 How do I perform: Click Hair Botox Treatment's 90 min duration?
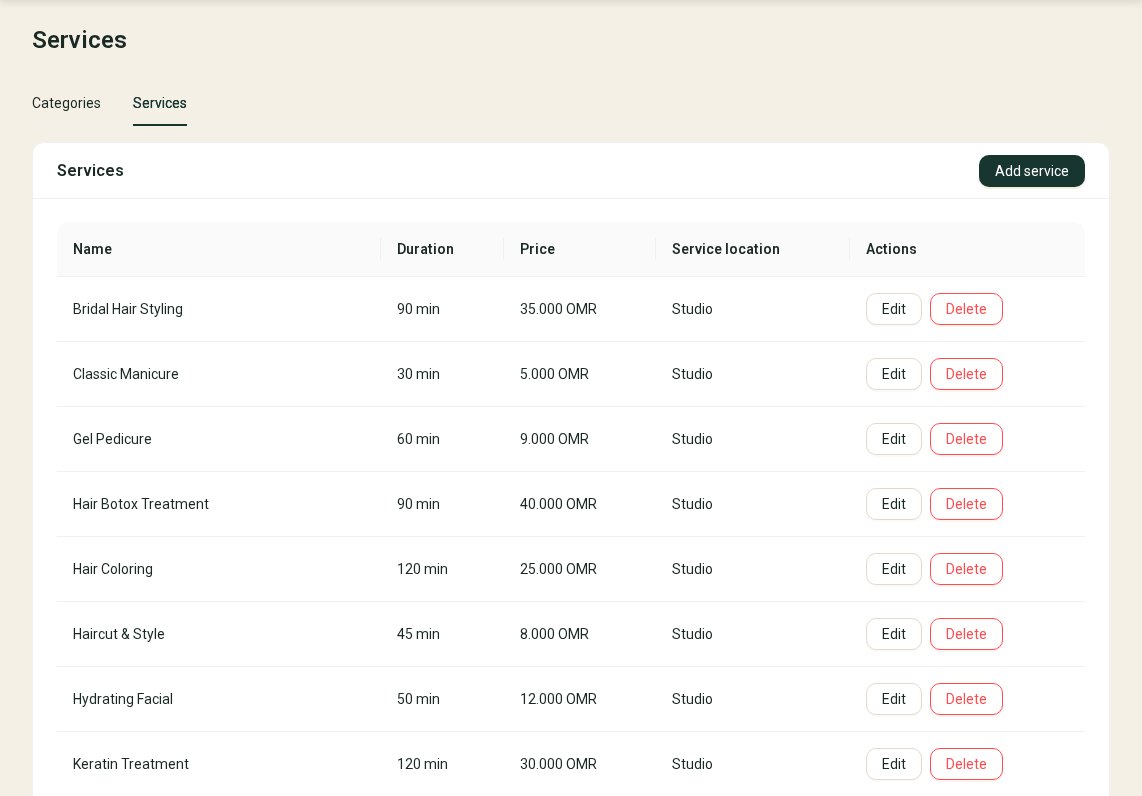(418, 504)
